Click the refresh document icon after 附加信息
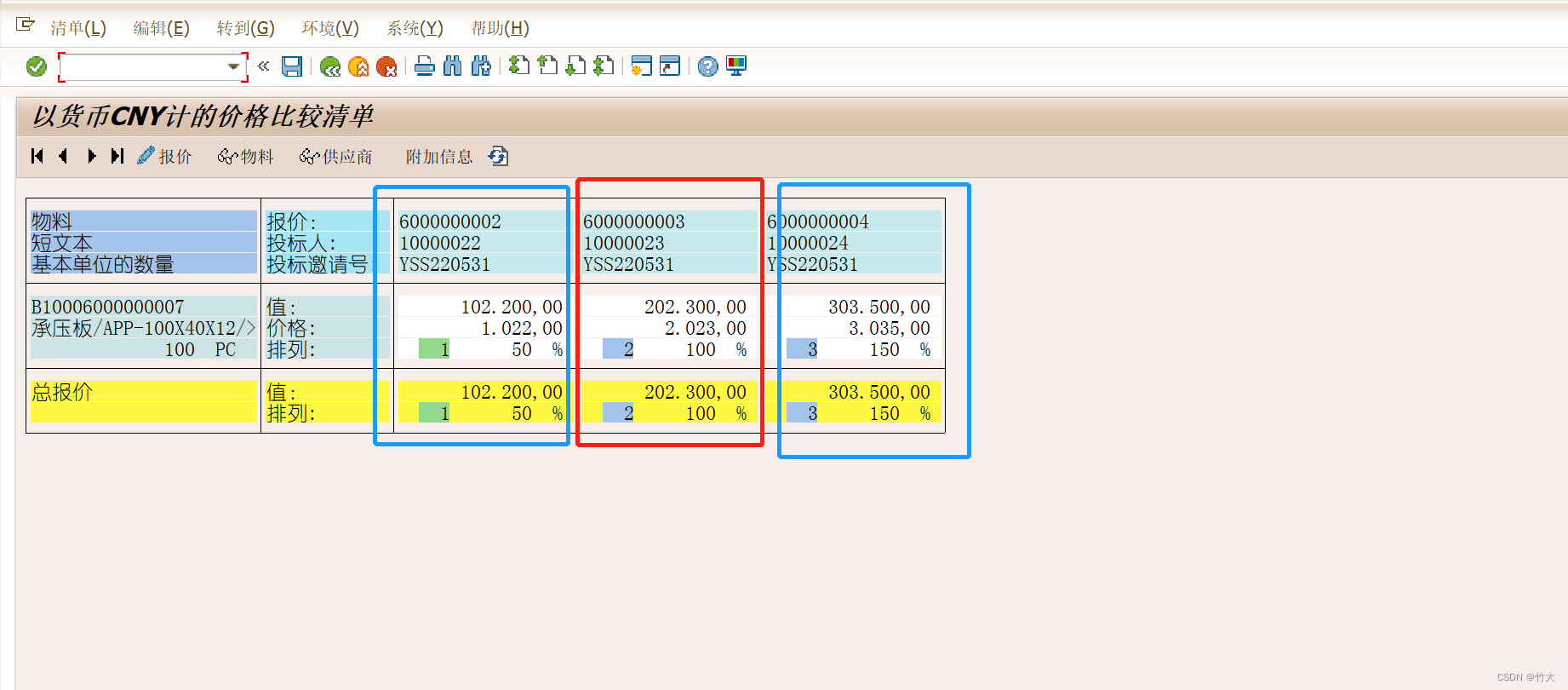The height and width of the screenshot is (690, 1568). (498, 156)
